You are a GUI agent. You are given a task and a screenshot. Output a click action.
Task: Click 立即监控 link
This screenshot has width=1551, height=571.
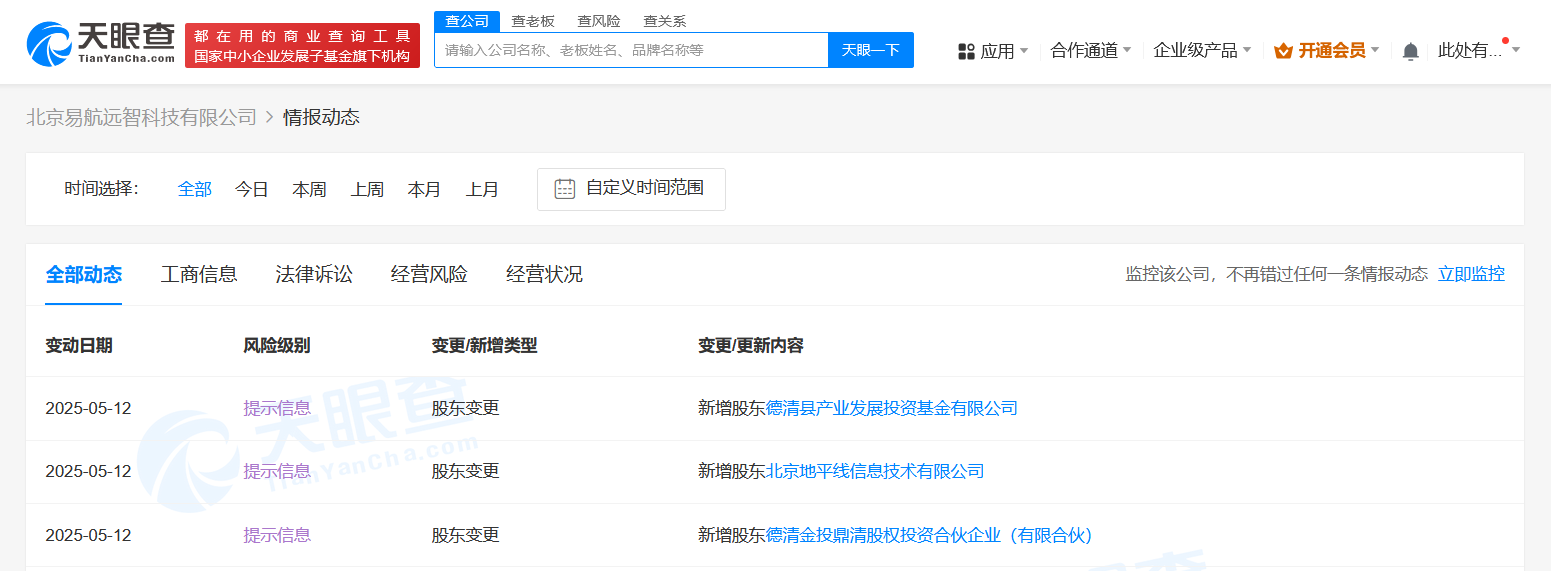click(1471, 274)
